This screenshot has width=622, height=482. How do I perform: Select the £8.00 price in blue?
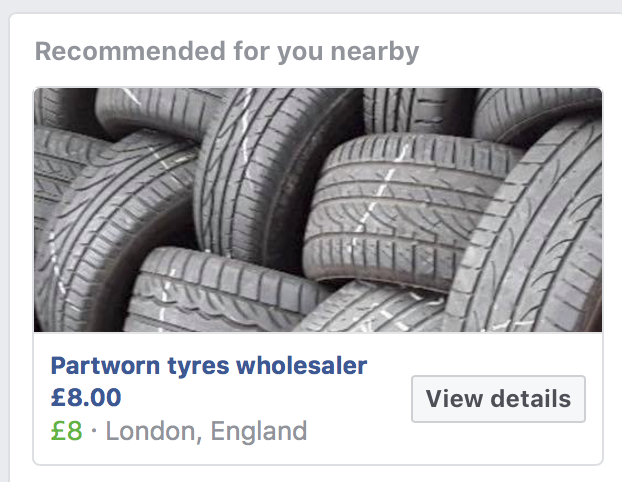tap(86, 397)
